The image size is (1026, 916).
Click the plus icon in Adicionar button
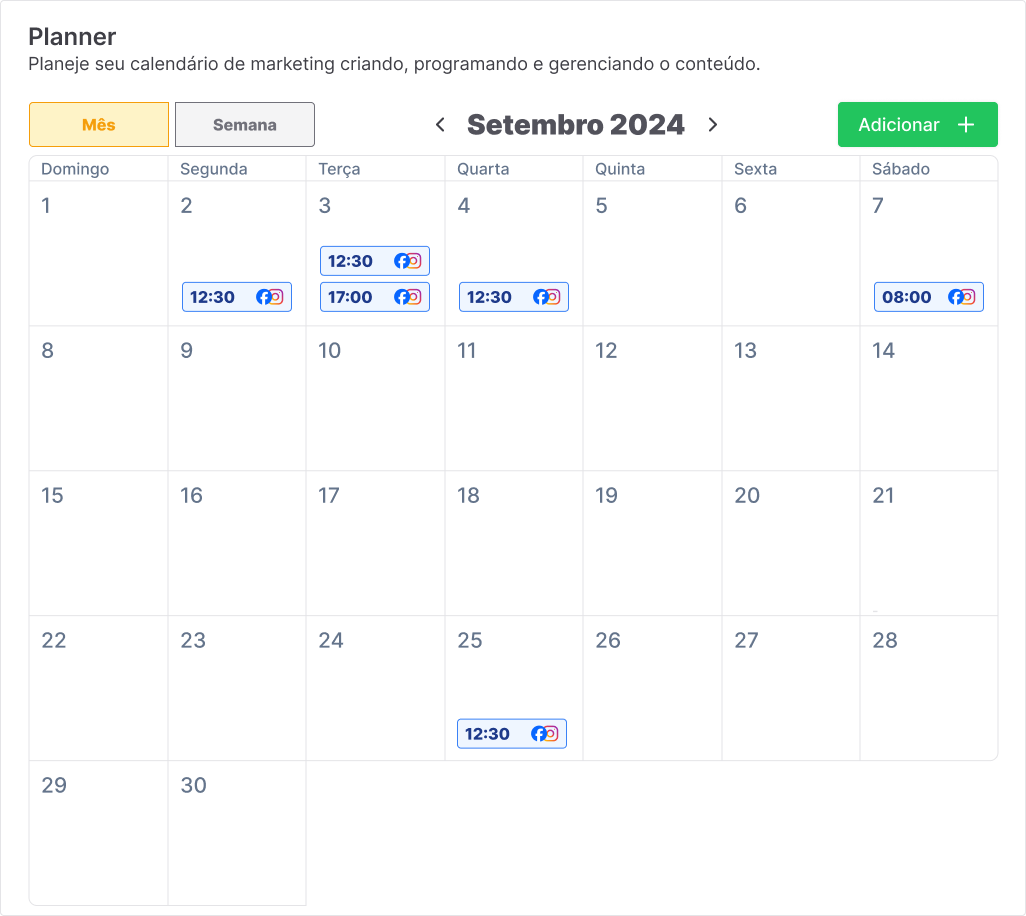[x=966, y=125]
